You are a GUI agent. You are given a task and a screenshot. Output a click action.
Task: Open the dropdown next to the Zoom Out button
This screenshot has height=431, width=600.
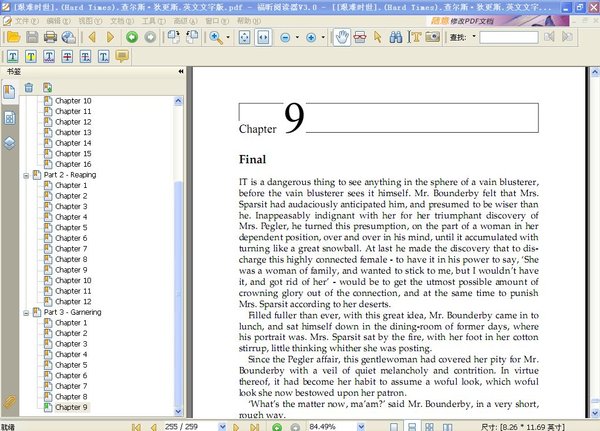[297, 37]
